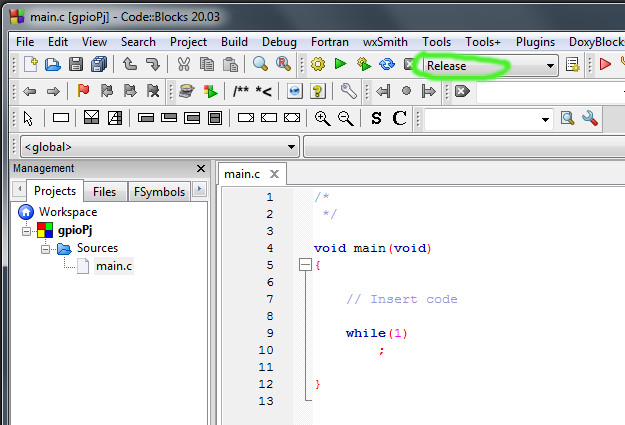Open Replace dialog icon
Viewport: 625px width, 425px height.
click(x=283, y=64)
